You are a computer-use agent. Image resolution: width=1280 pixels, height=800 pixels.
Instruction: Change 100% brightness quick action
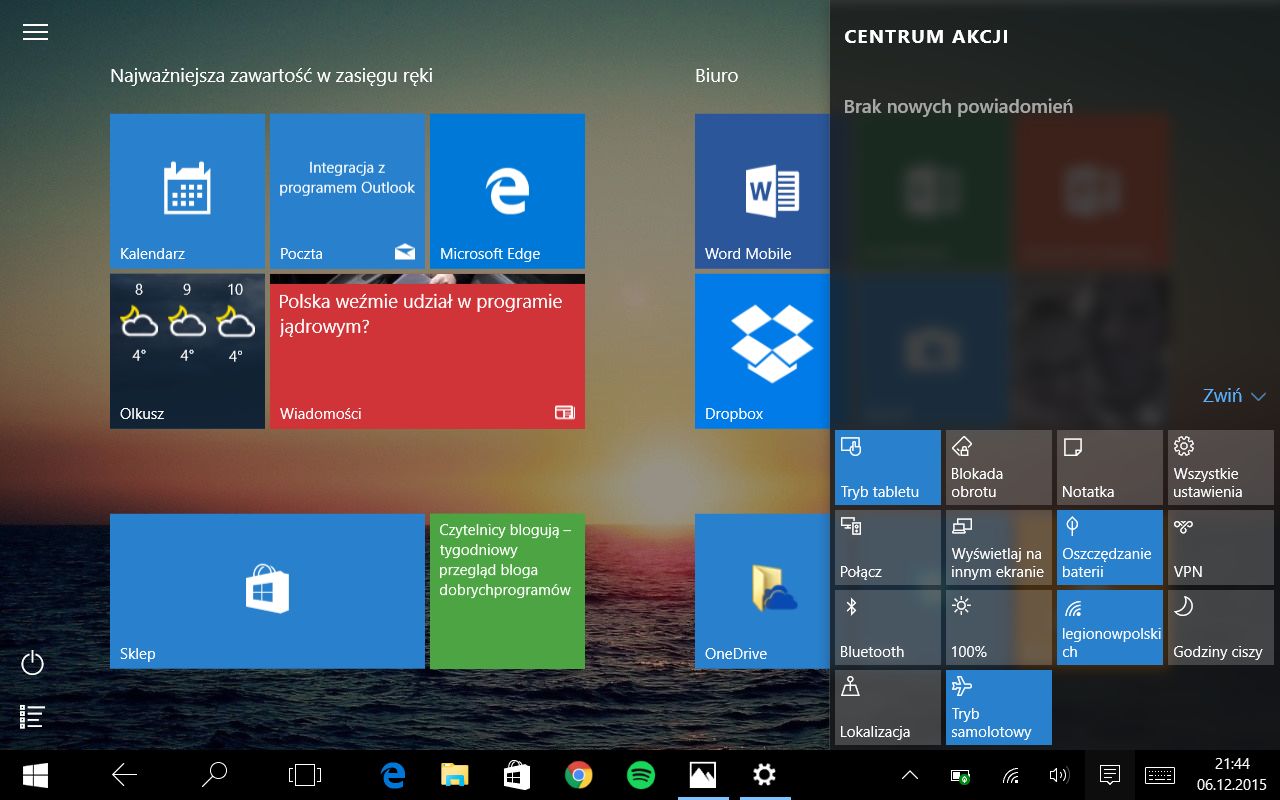[999, 627]
